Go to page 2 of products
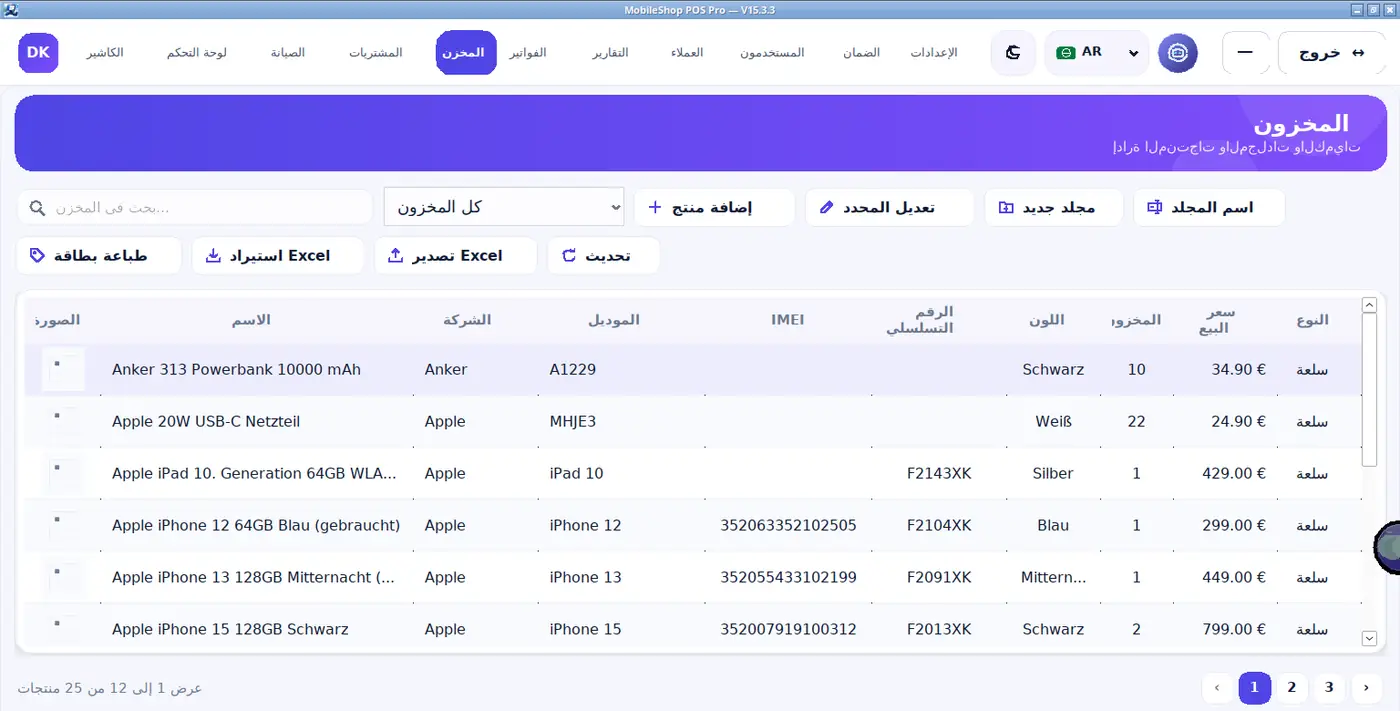Image resolution: width=1400 pixels, height=711 pixels. [x=1292, y=688]
